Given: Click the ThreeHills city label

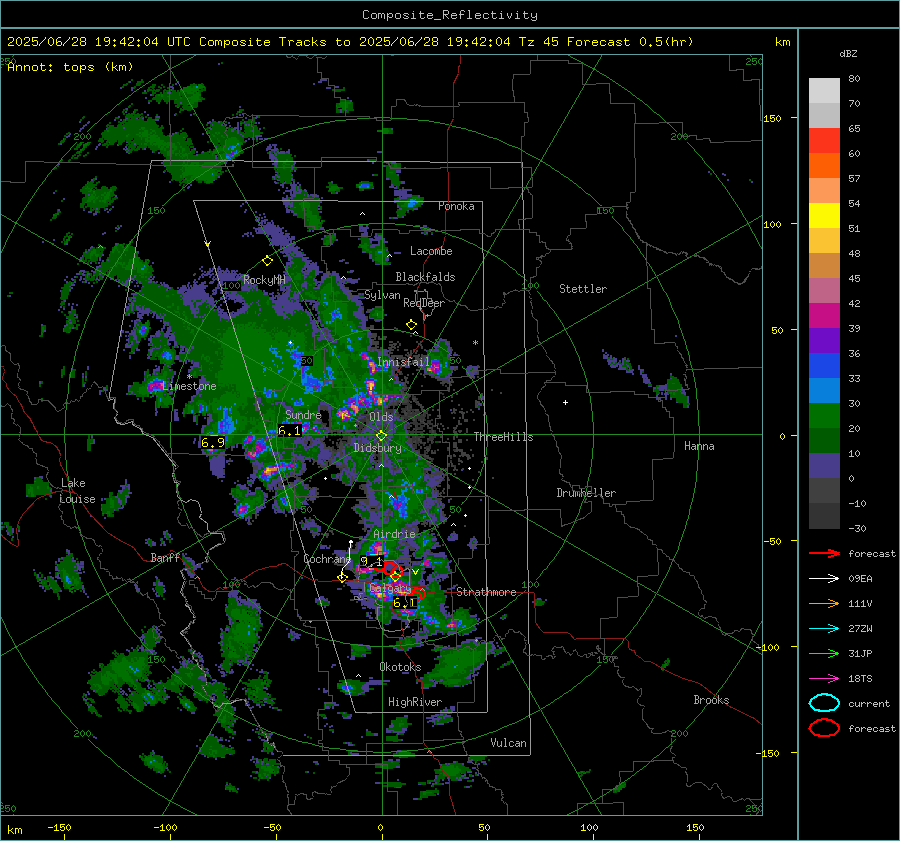Looking at the screenshot, I should pyautogui.click(x=503, y=437).
